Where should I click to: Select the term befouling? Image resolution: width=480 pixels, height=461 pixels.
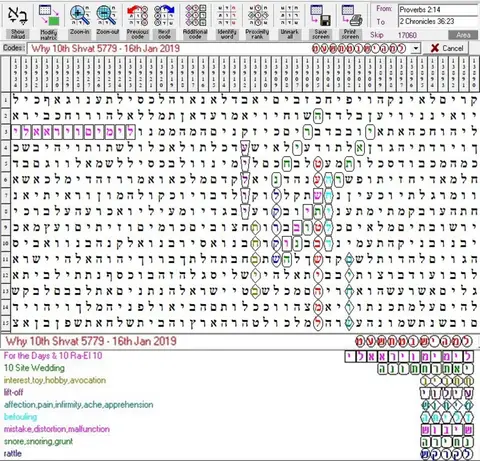(20, 417)
